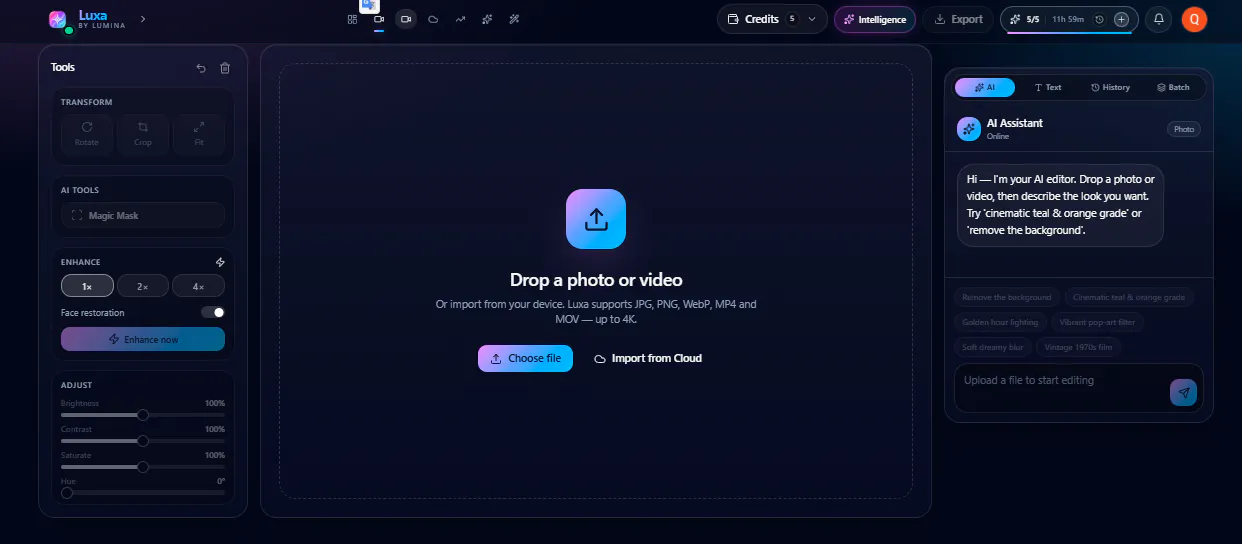Click the Luxa logo icon
Image resolution: width=1242 pixels, height=544 pixels.
coord(59,19)
